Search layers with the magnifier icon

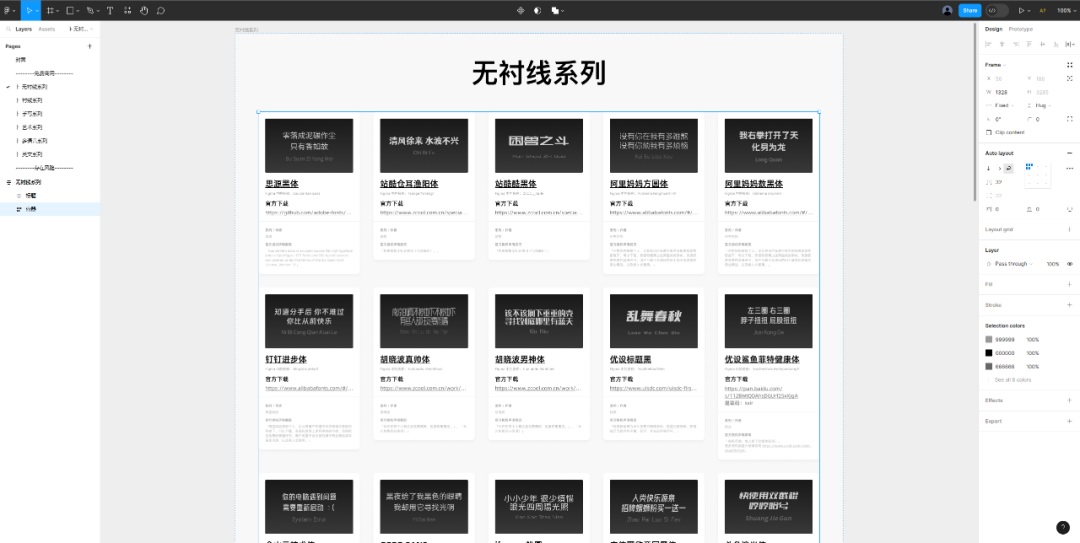tap(7, 30)
